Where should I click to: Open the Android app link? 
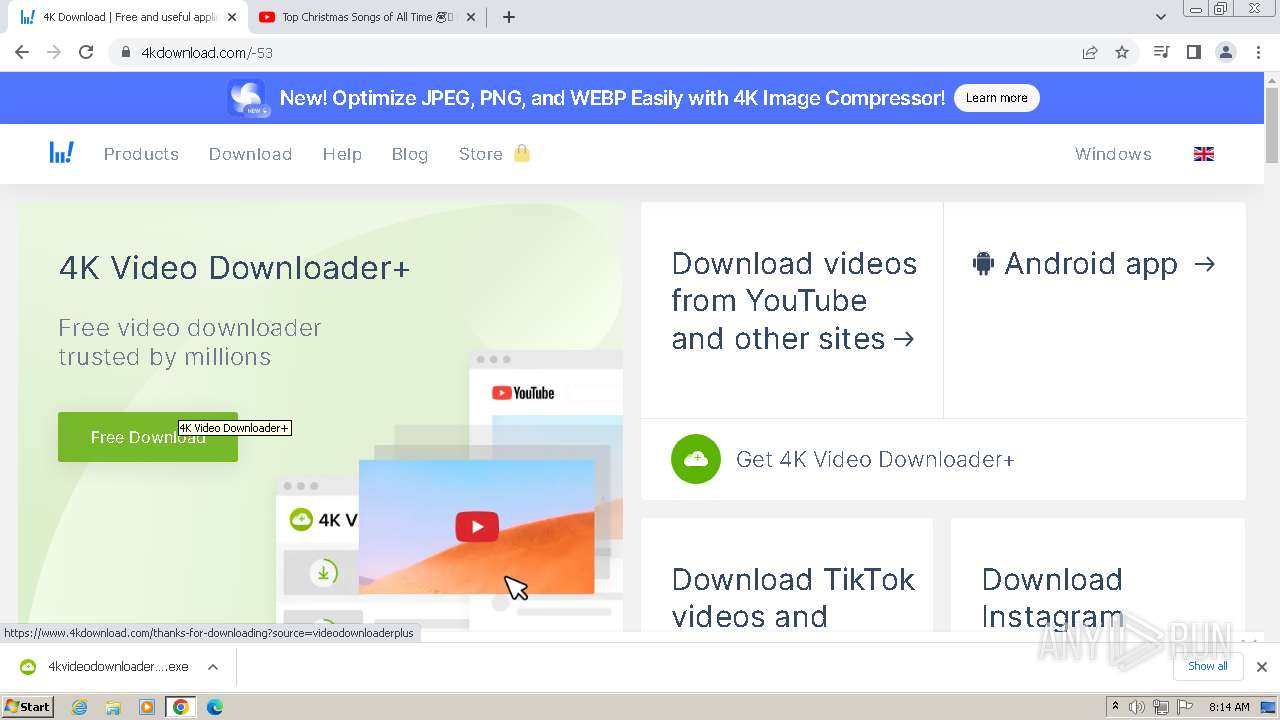1094,264
